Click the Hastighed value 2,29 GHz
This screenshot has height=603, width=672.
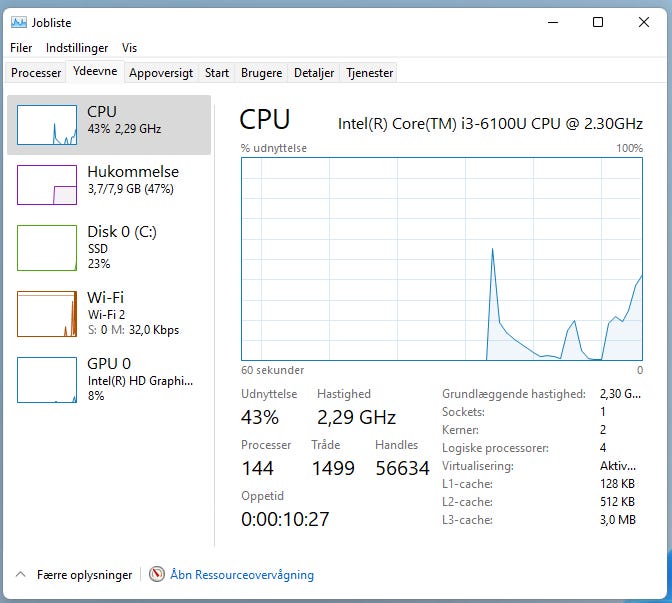357,417
